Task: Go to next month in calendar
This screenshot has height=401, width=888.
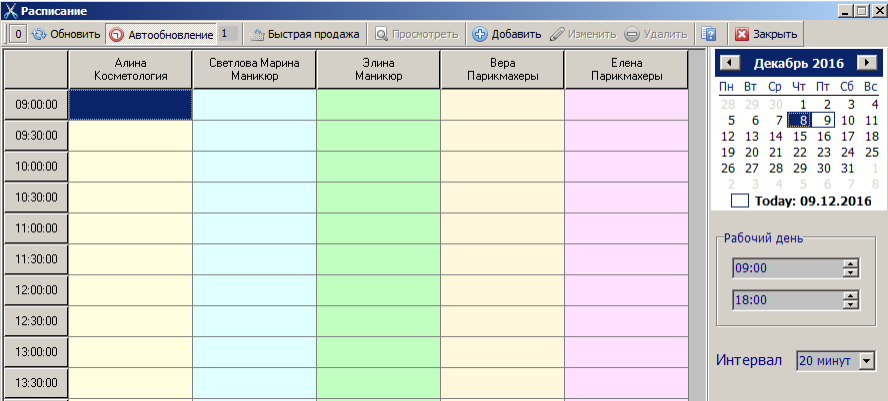Action: point(866,63)
